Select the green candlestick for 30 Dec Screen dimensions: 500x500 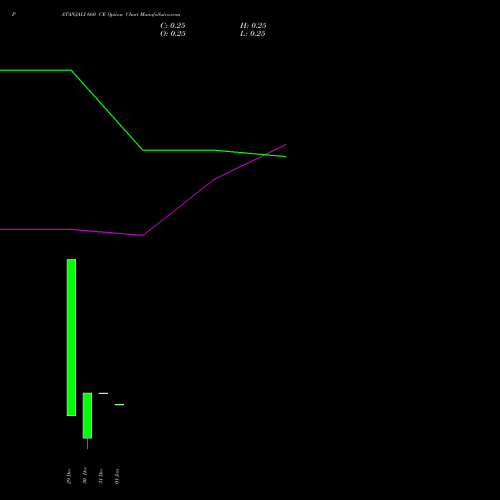tap(87, 416)
